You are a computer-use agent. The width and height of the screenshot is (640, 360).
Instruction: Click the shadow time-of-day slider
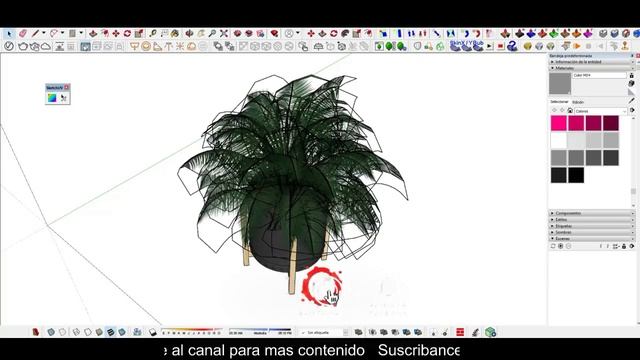[260, 332]
